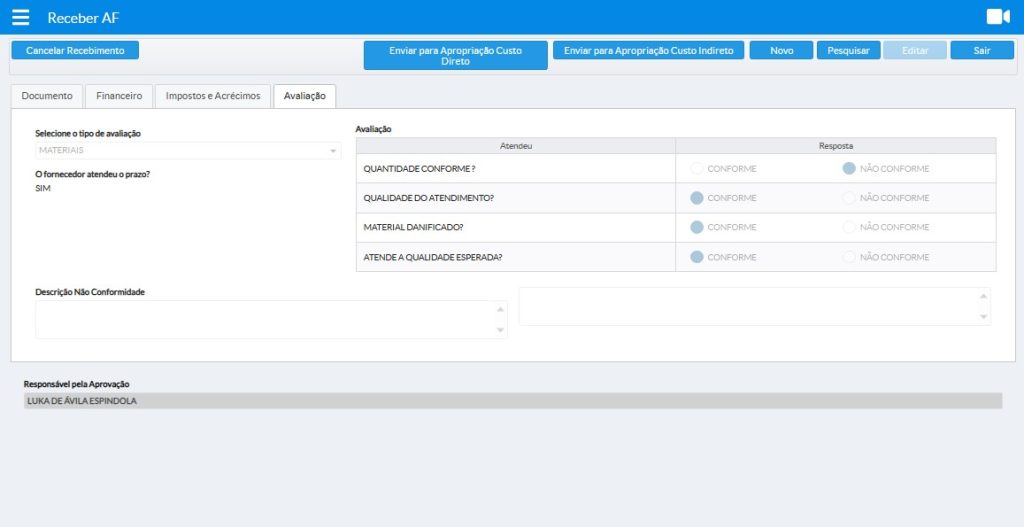
Task: Click the video camera icon
Action: tap(997, 17)
